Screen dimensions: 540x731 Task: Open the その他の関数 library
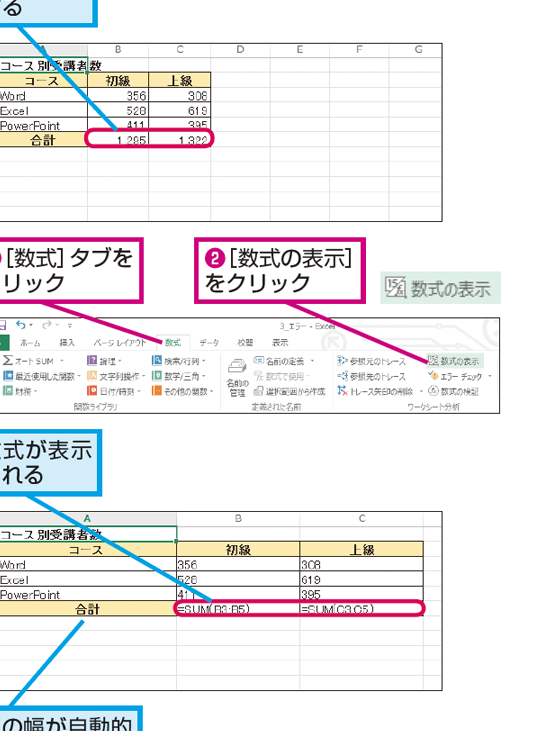182,391
